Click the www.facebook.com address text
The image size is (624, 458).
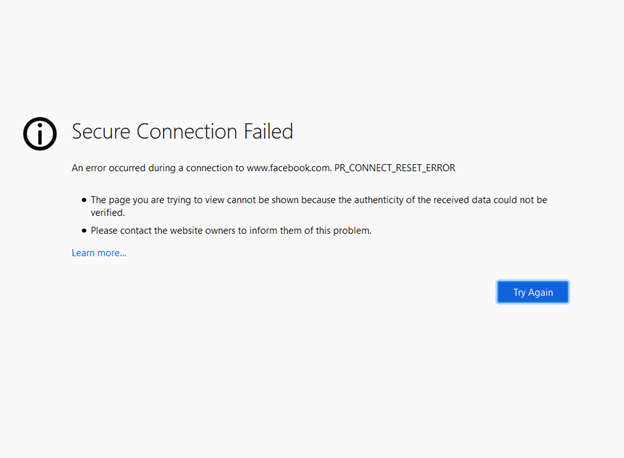click(288, 168)
